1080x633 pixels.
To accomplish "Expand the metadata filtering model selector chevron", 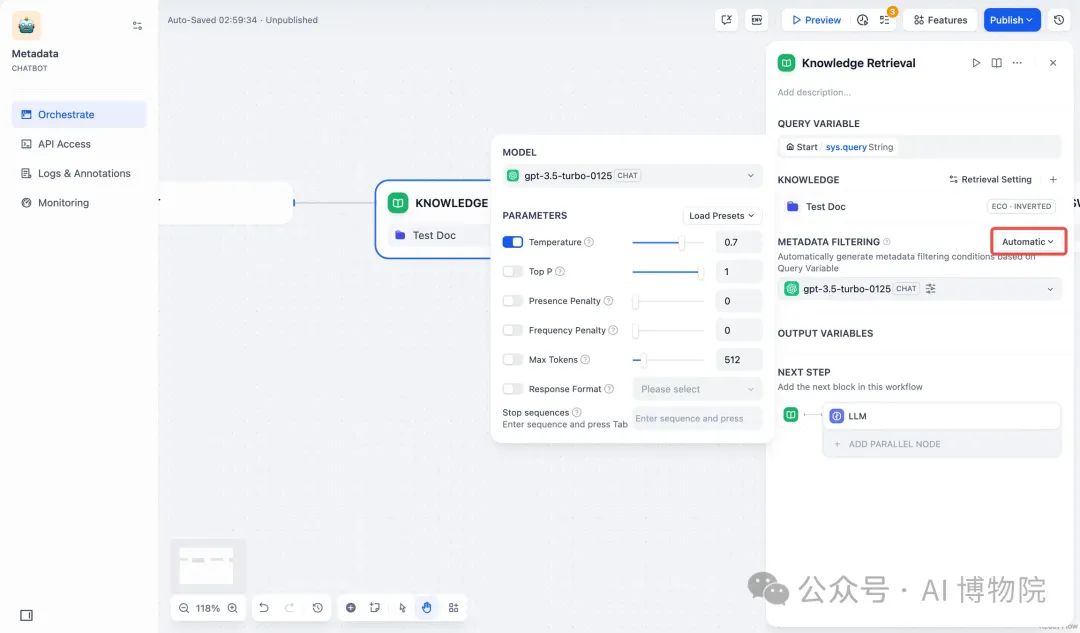I will [x=1050, y=289].
